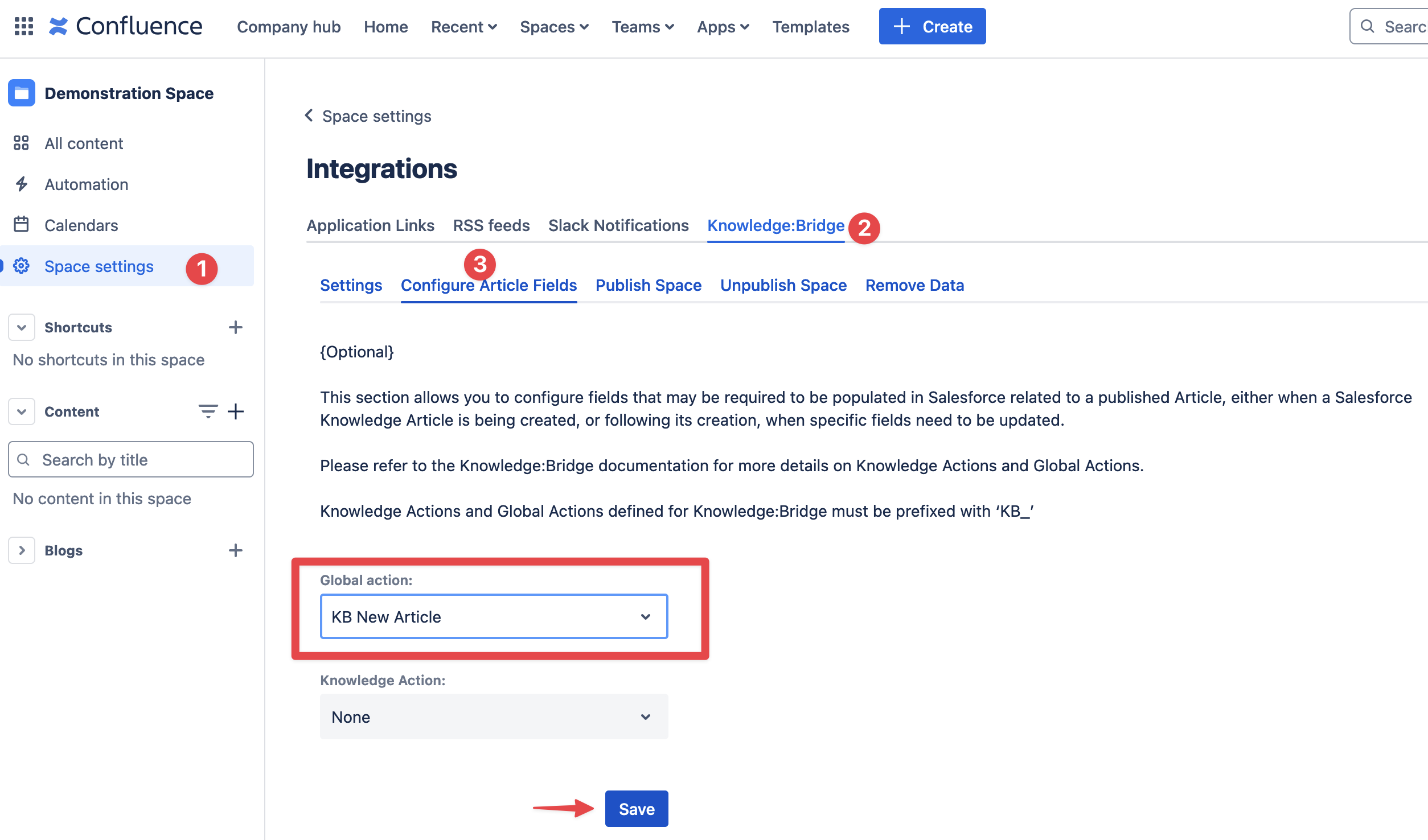This screenshot has width=1428, height=840.
Task: Open the Global action dropdown
Action: (x=494, y=616)
